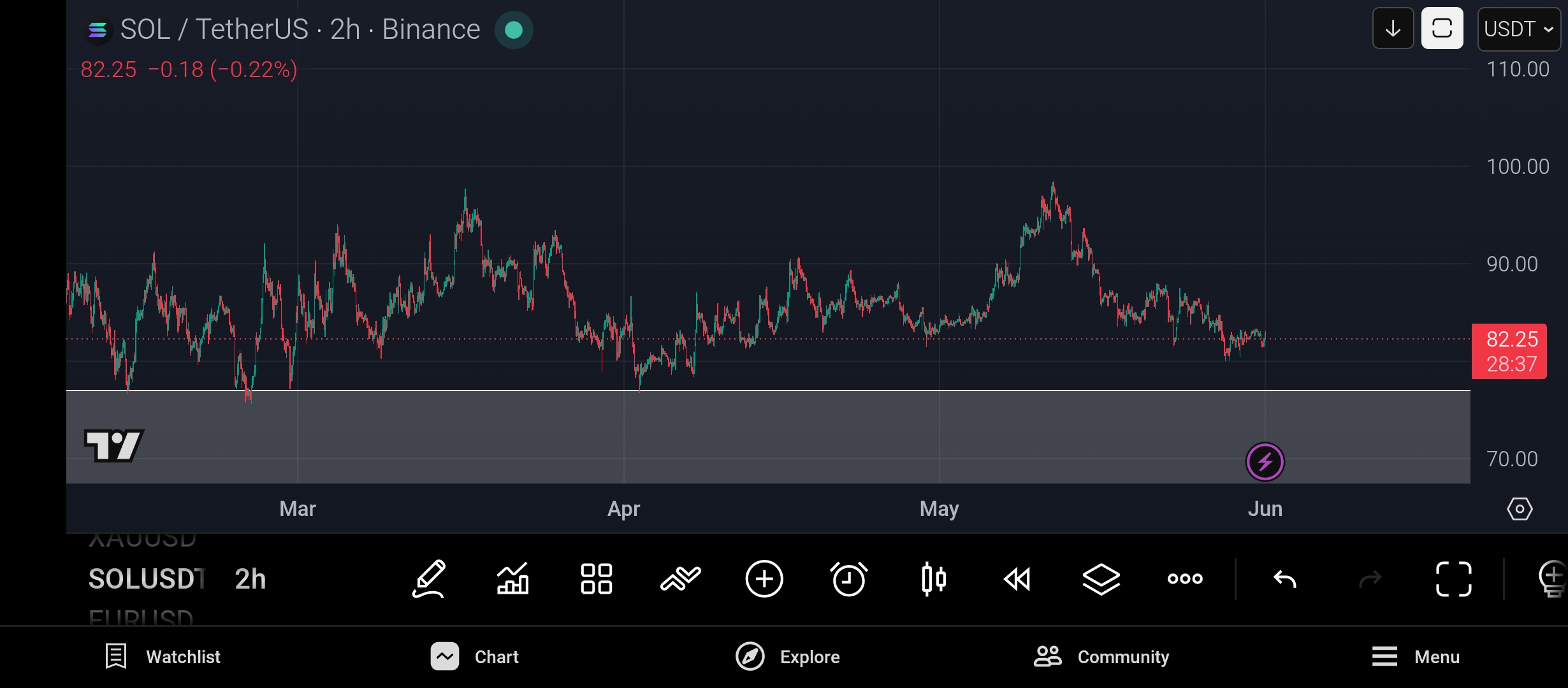Change chart type with the candlestick icon
Image resolution: width=1568 pixels, height=688 pixels.
tap(934, 579)
